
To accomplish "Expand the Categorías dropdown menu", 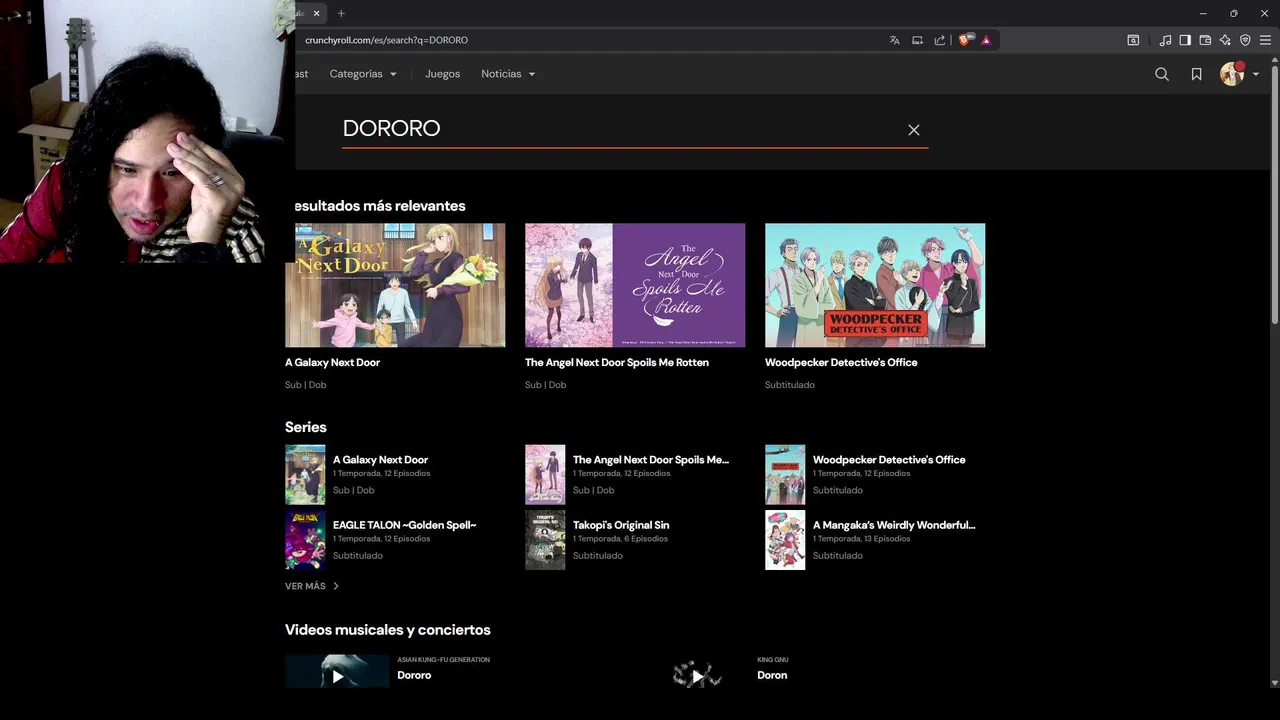I will (x=363, y=74).
